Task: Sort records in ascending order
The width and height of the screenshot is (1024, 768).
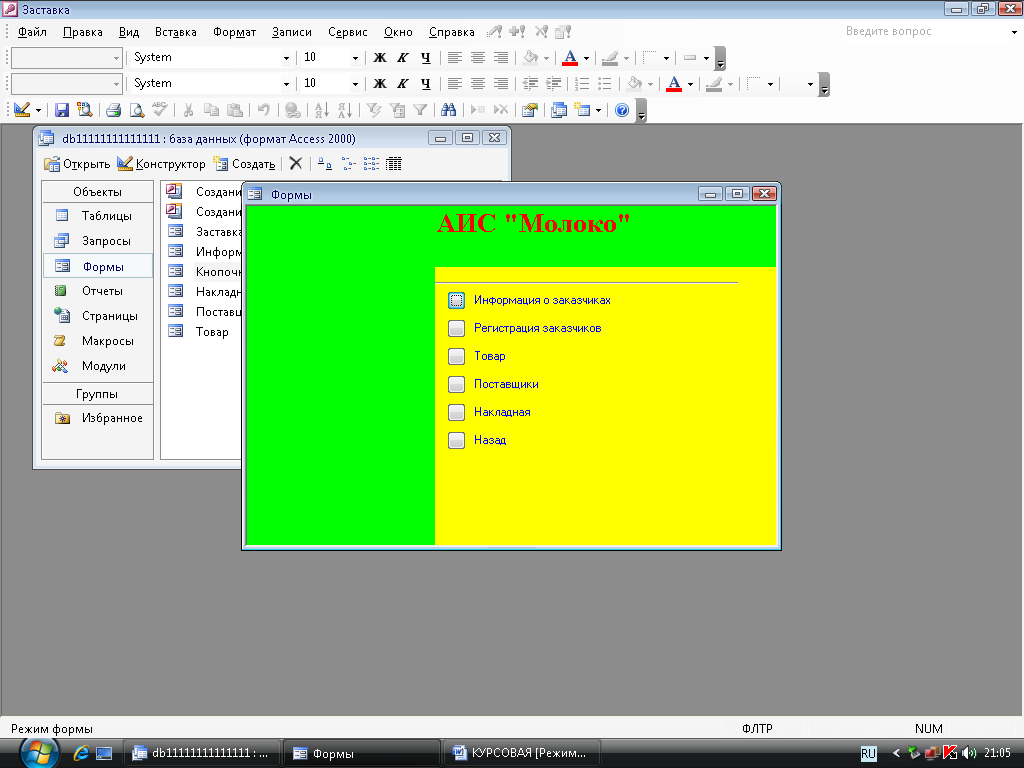Action: [x=321, y=110]
